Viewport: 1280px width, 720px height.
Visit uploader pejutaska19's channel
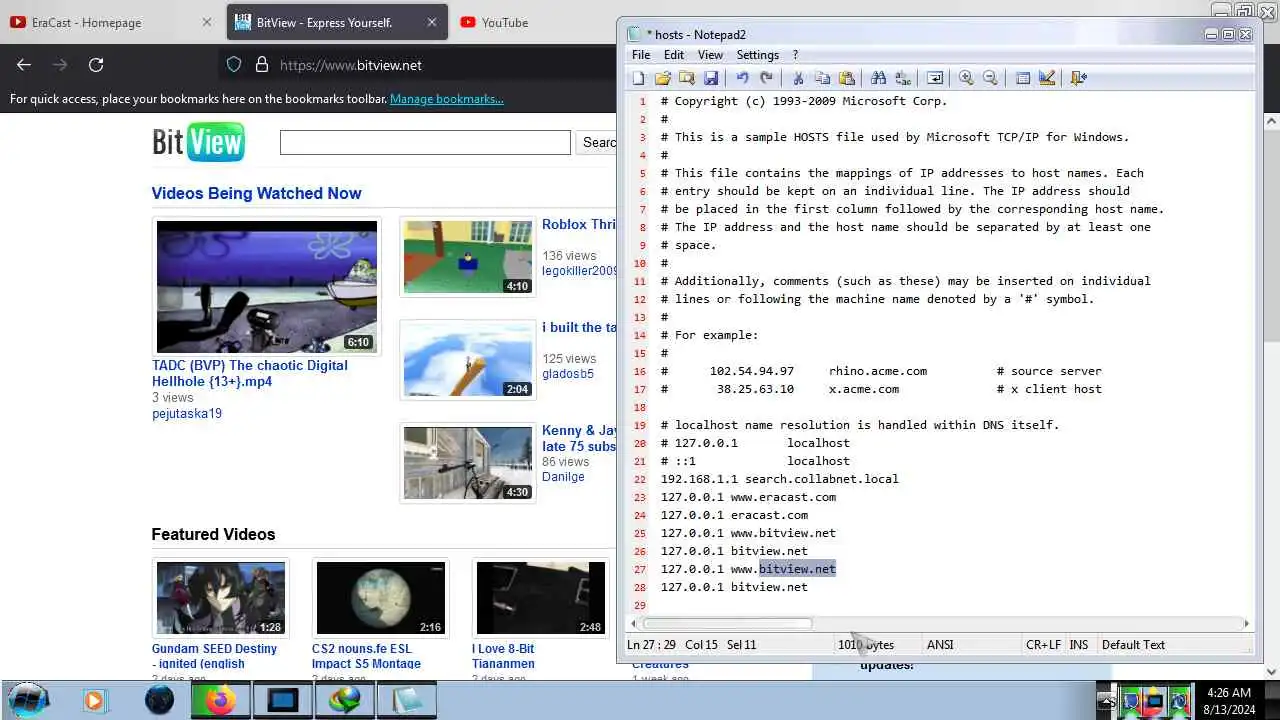coord(187,413)
